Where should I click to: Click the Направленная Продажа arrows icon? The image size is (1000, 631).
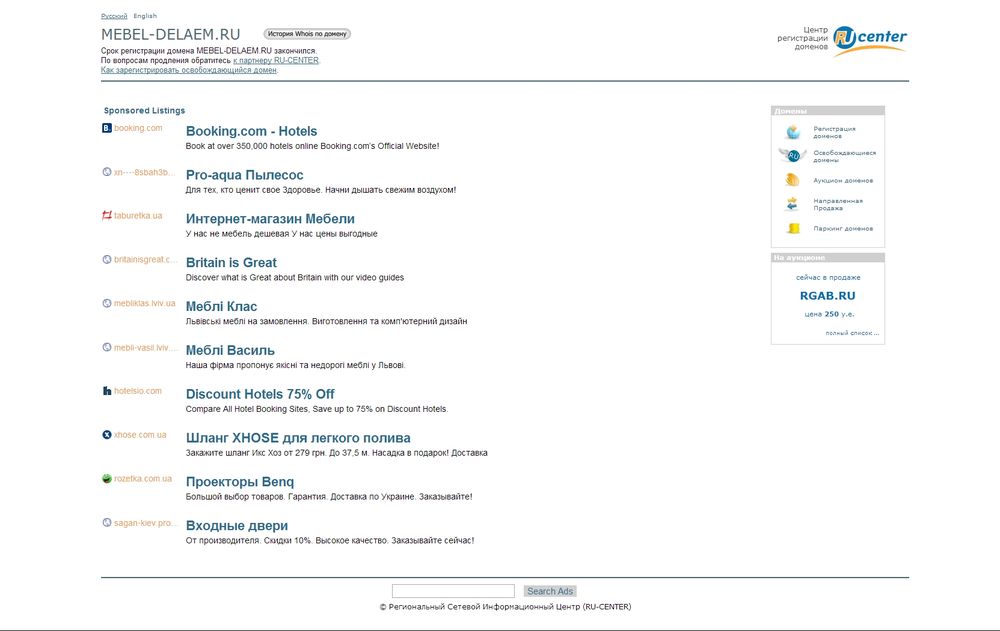pyautogui.click(x=793, y=204)
